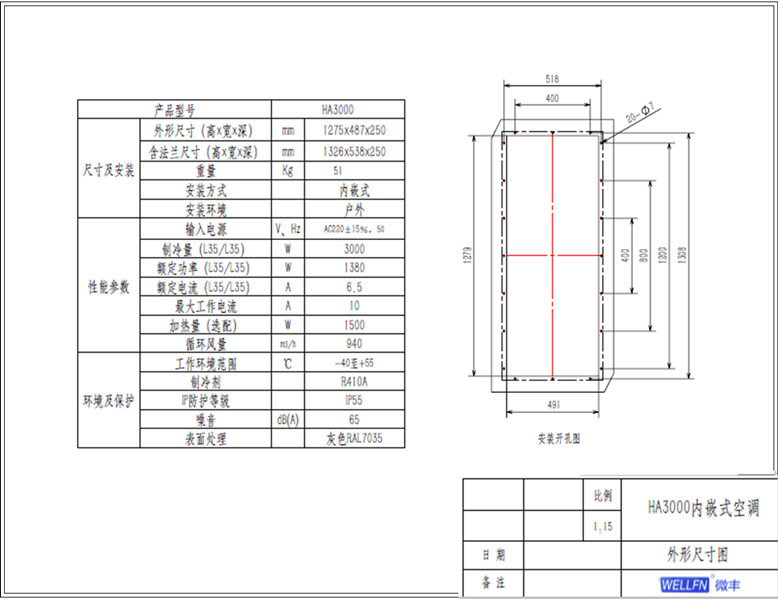This screenshot has width=778, height=600.
Task: Click the 外形尺寸图 drawing name cell
Action: click(x=698, y=554)
